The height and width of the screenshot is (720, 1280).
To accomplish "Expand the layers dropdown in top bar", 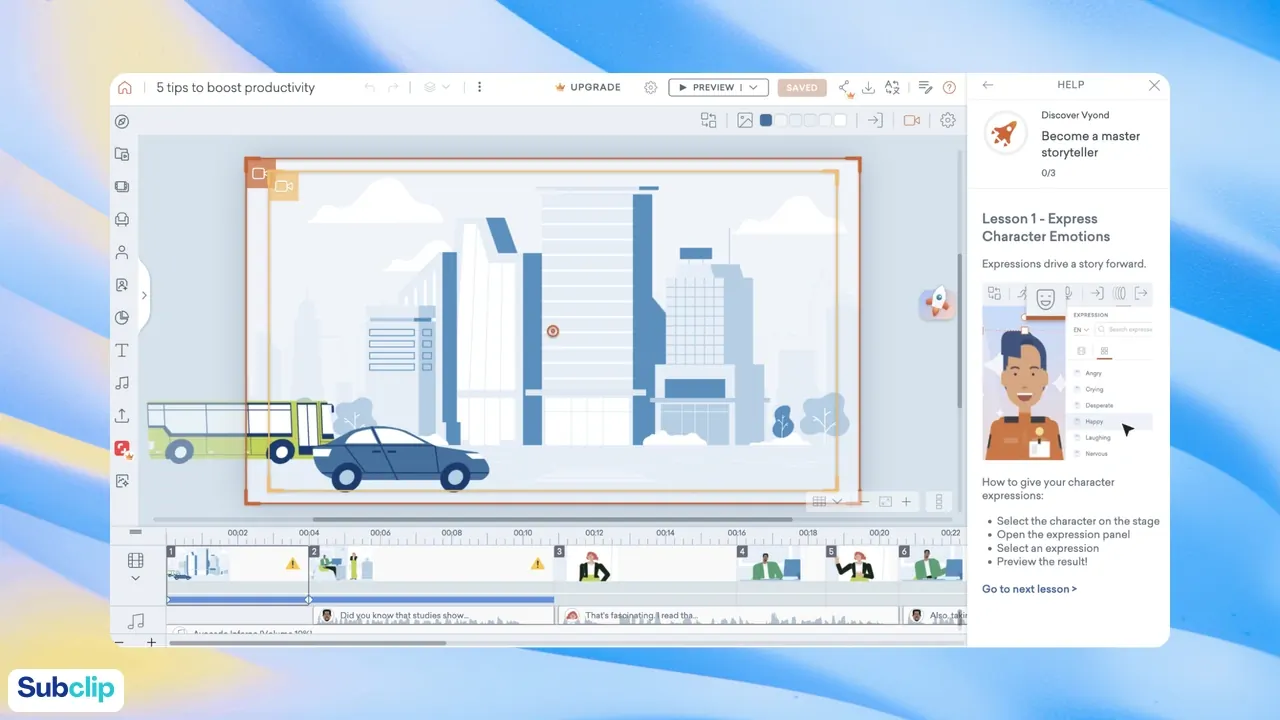I will (x=437, y=87).
